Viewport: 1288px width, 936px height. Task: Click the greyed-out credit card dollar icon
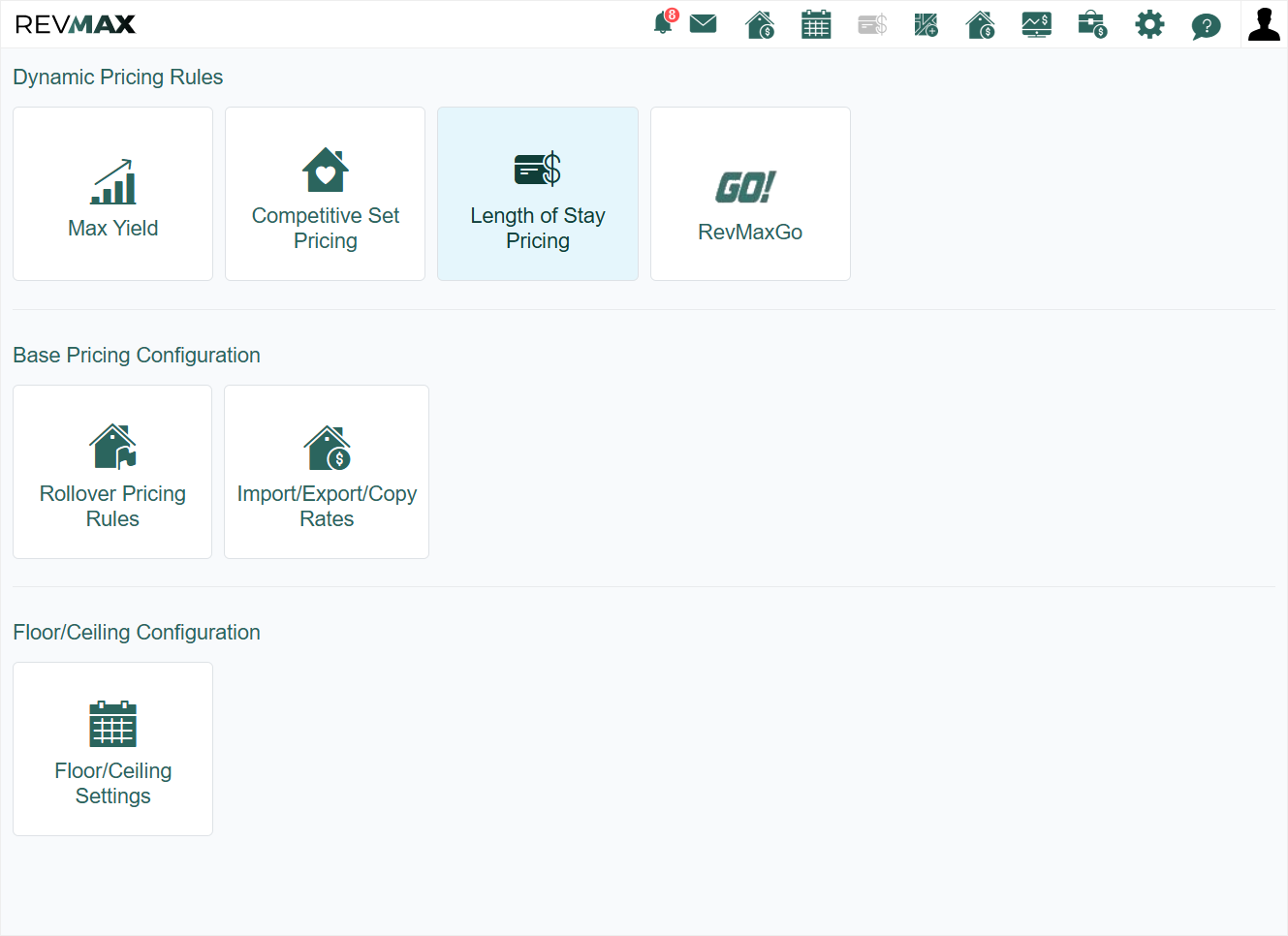tap(872, 24)
